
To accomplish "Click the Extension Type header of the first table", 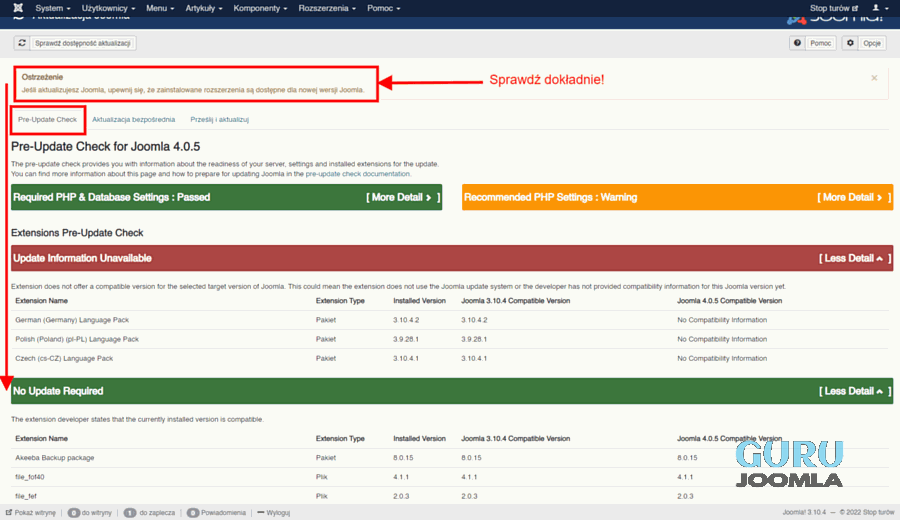I will tap(340, 301).
